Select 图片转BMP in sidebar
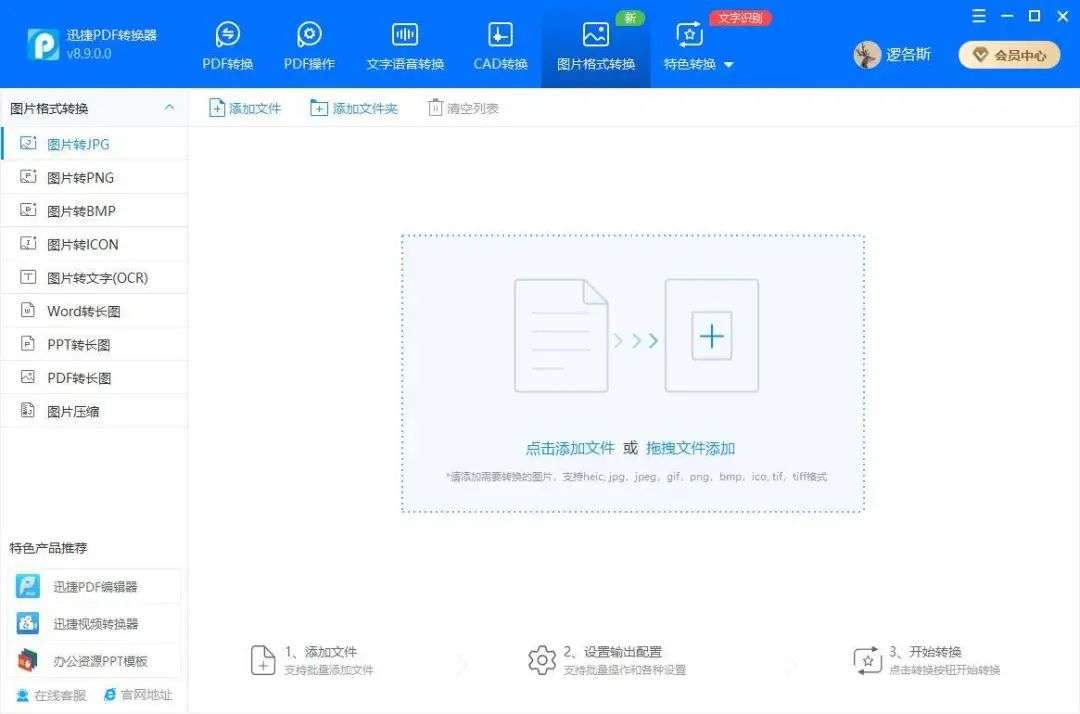 tap(94, 211)
